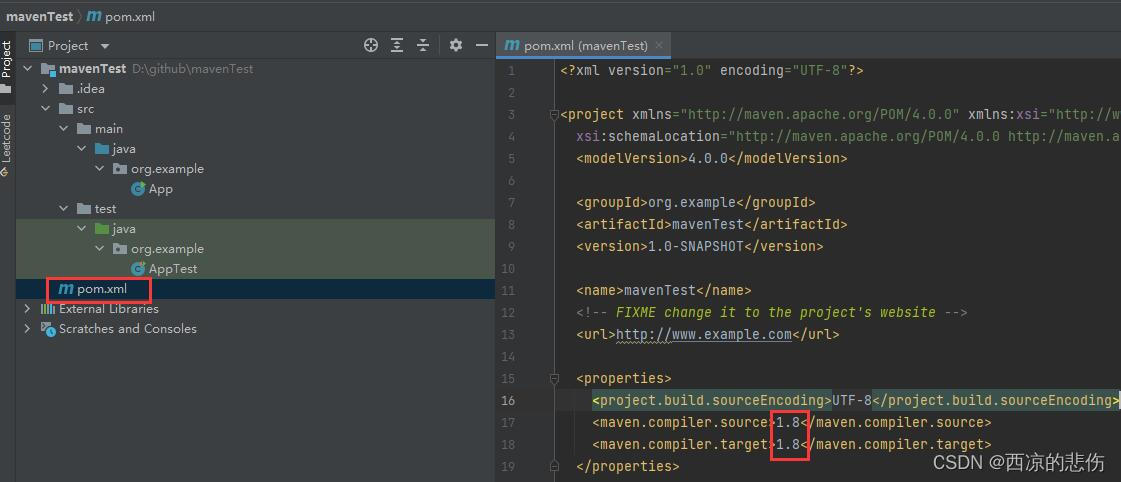Click mavenTest text in artifactId line

708,225
